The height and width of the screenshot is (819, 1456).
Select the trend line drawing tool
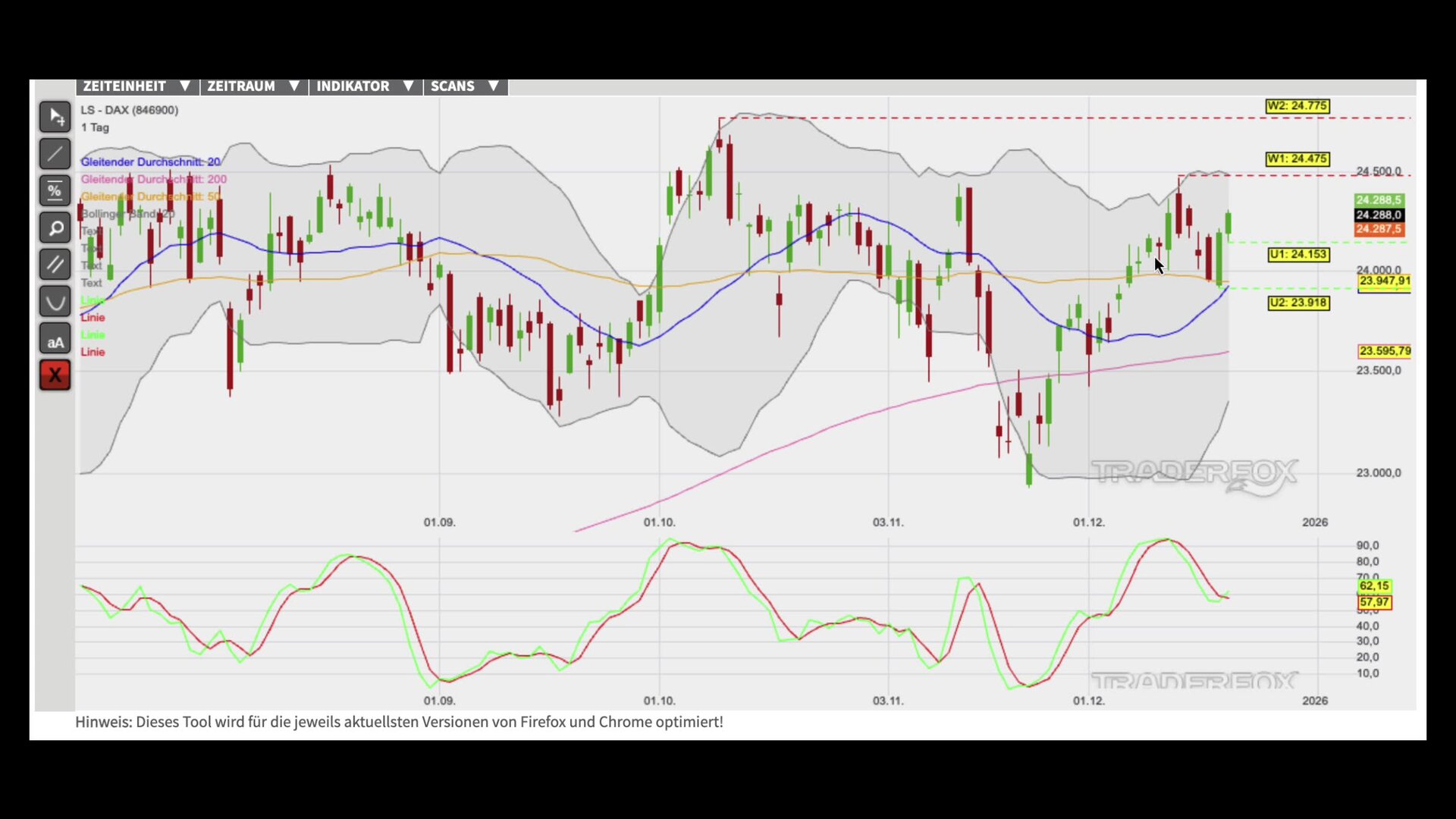pos(55,154)
